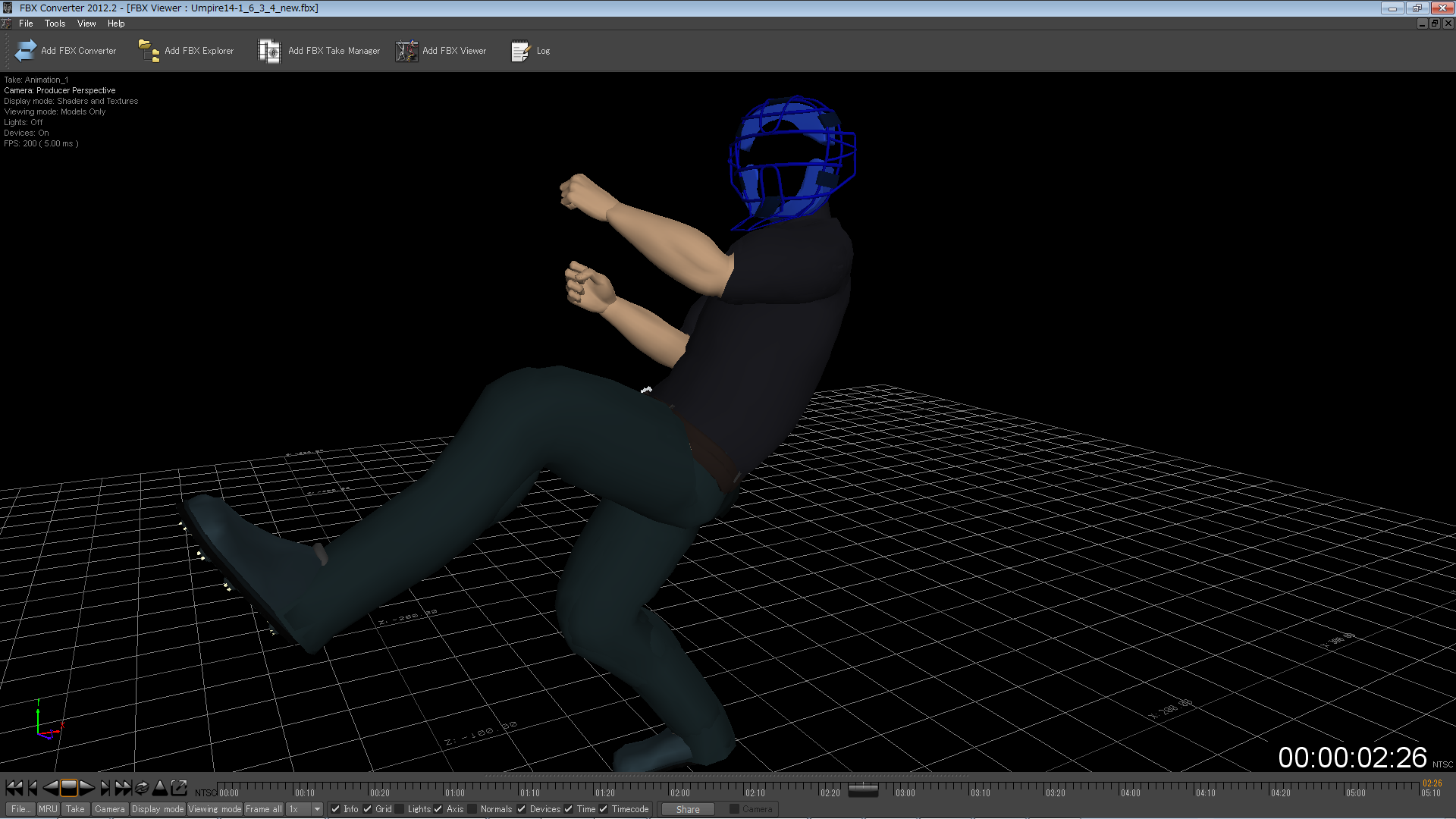Stop playback with the stop button
The height and width of the screenshot is (819, 1456).
tap(68, 788)
